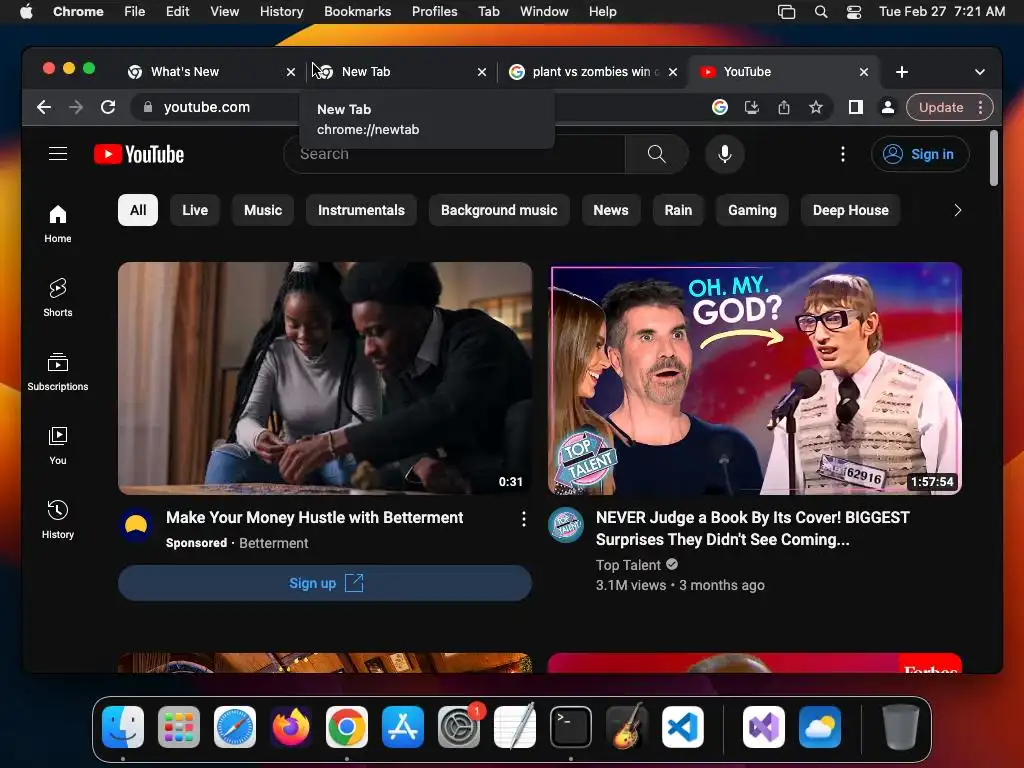This screenshot has height=768, width=1024.
Task: Open the Top Talent video thumbnail
Action: coord(755,378)
